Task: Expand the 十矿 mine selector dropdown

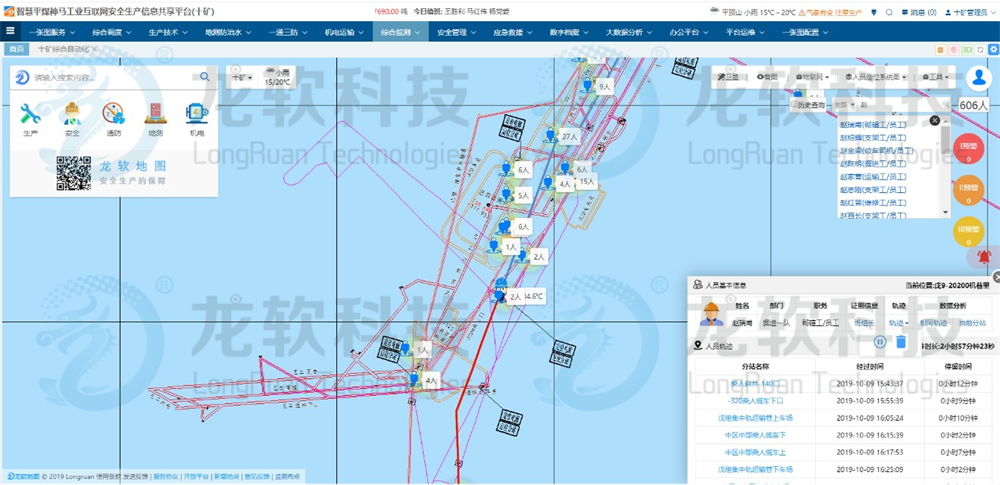Action: pyautogui.click(x=242, y=76)
